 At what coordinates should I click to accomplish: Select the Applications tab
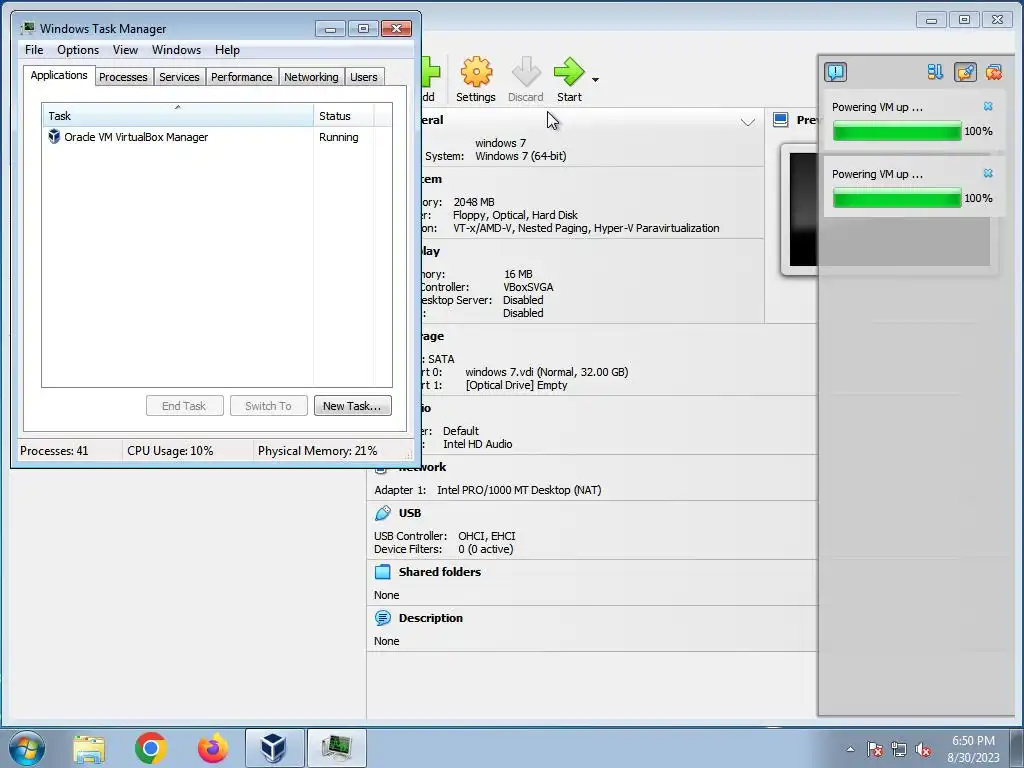59,75
